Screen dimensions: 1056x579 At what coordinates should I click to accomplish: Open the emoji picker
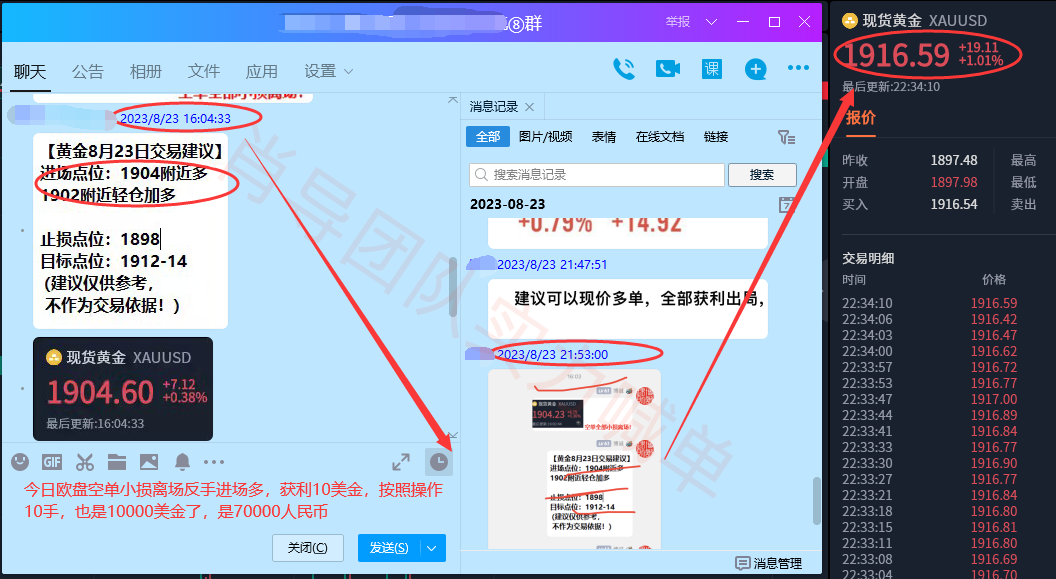coord(20,462)
